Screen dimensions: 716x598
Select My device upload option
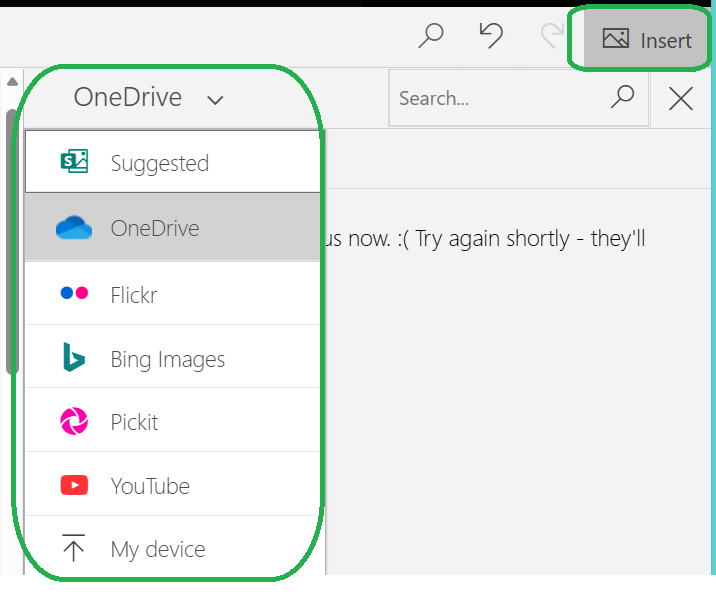[173, 547]
